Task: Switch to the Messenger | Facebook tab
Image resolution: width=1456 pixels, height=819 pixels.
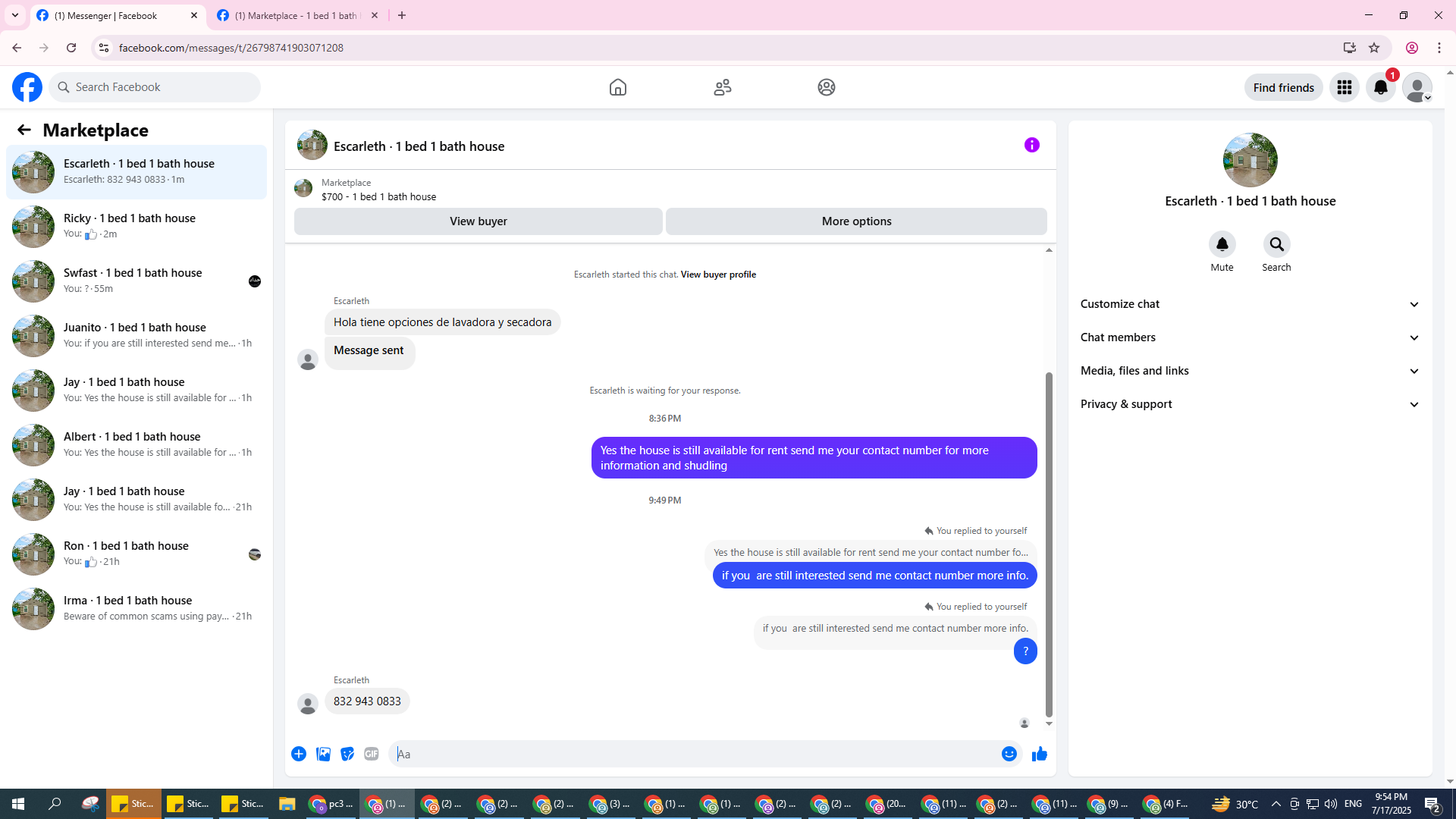Action: click(x=118, y=15)
